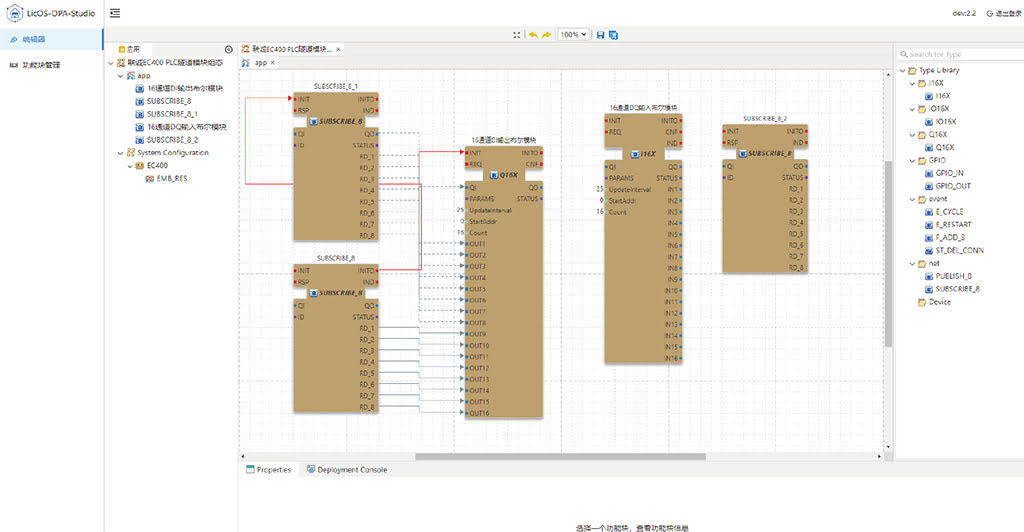Click the undo arrow icon

[533, 34]
